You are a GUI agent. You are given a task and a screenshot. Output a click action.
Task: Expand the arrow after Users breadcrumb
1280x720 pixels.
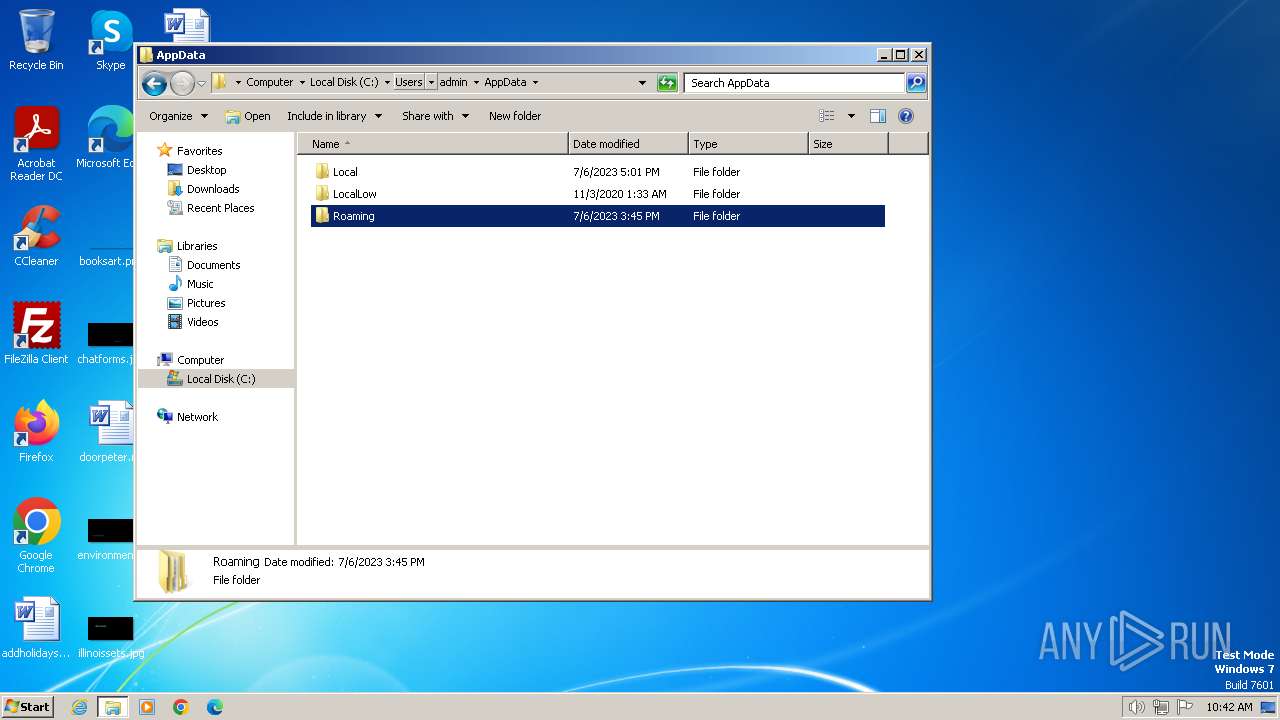[x=431, y=83]
